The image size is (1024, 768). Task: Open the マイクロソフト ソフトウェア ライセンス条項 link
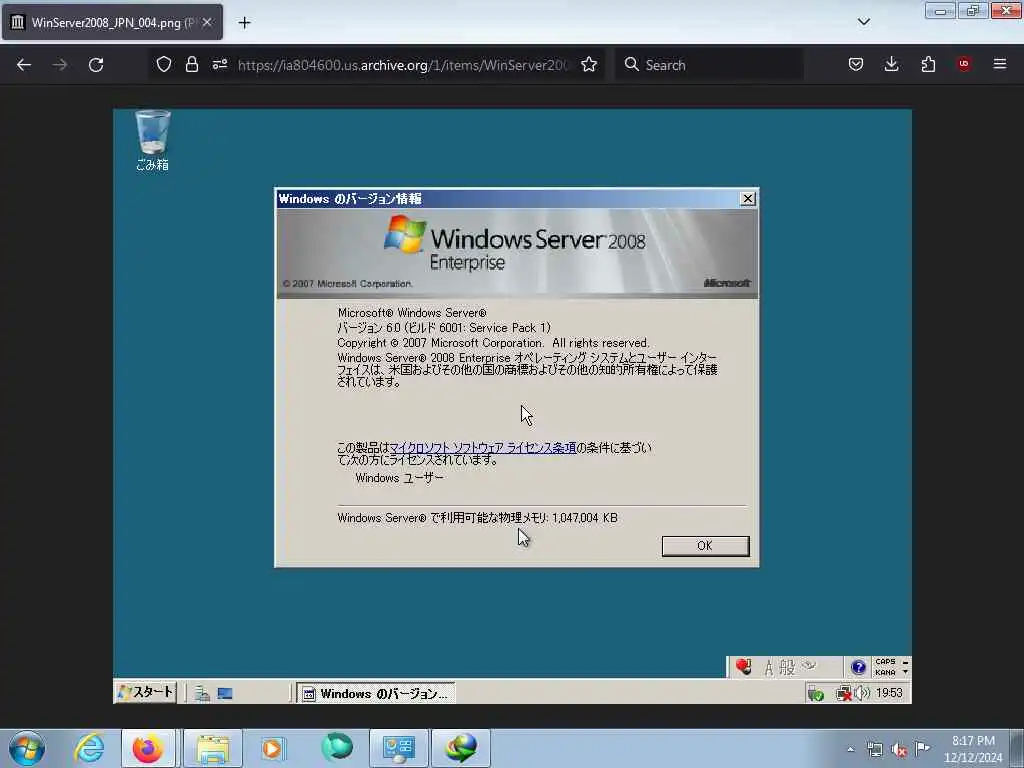pos(483,447)
